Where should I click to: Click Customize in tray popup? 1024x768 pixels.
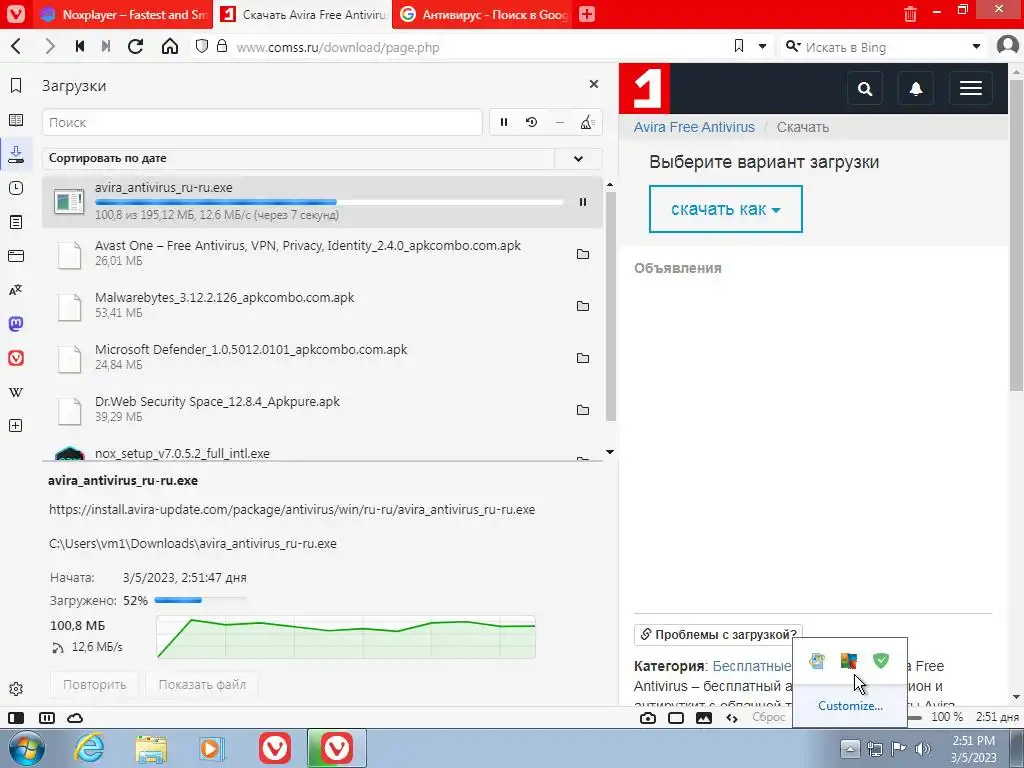click(850, 706)
